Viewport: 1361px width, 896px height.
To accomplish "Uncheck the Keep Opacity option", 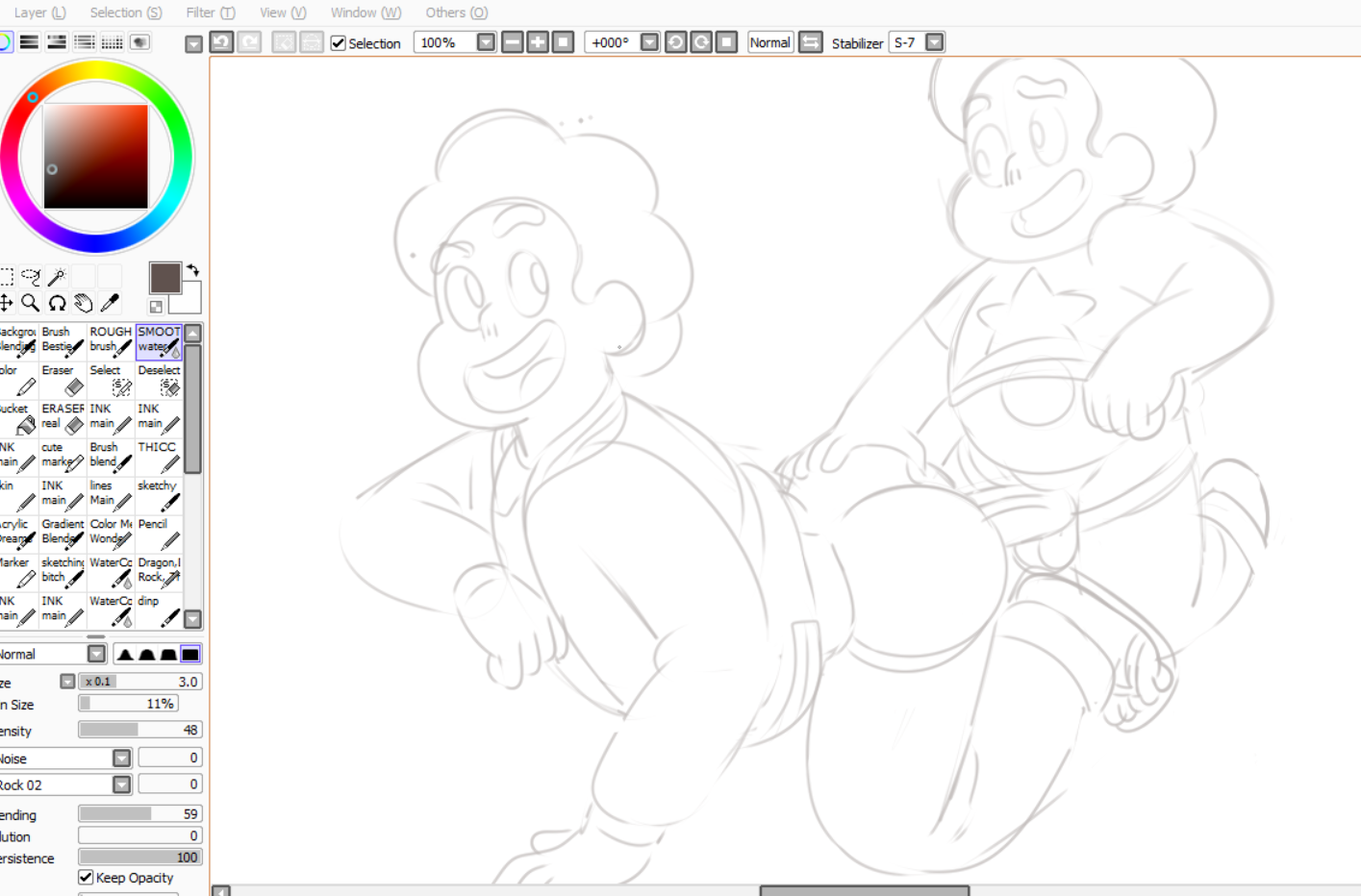I will click(x=86, y=878).
